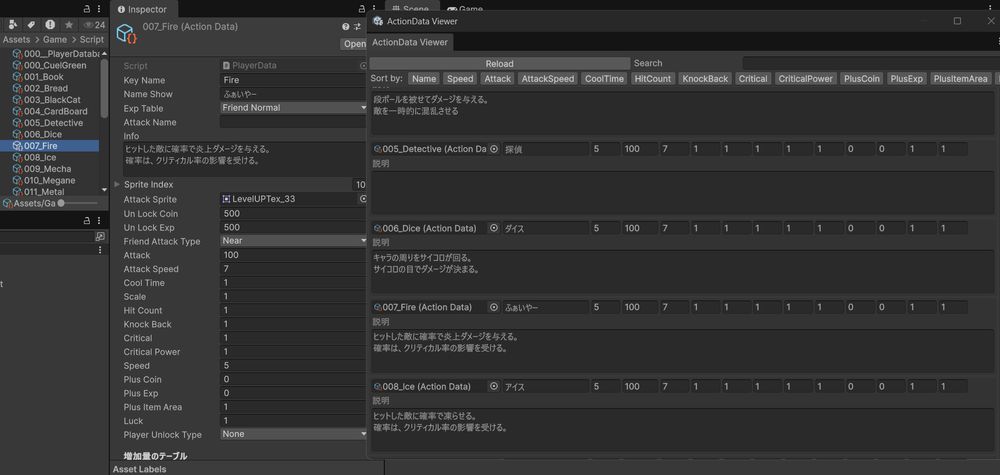Screen dimensions: 1000x475
Task: Click the Project list scroll down arrow
Action: pyautogui.click(x=104, y=190)
